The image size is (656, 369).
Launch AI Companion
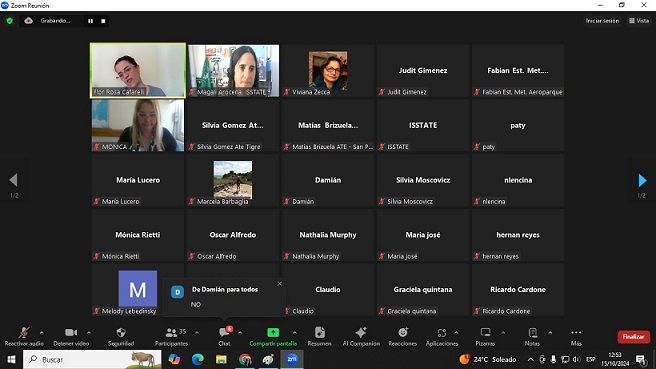[x=361, y=336]
